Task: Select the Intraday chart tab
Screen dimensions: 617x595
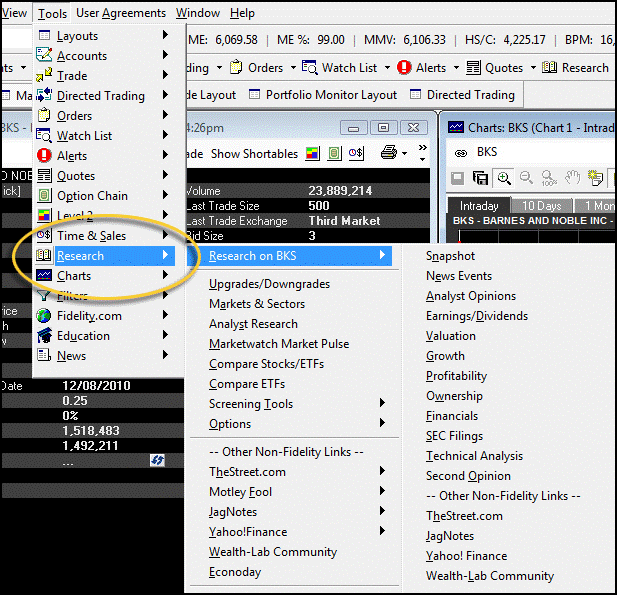Action: 479,206
